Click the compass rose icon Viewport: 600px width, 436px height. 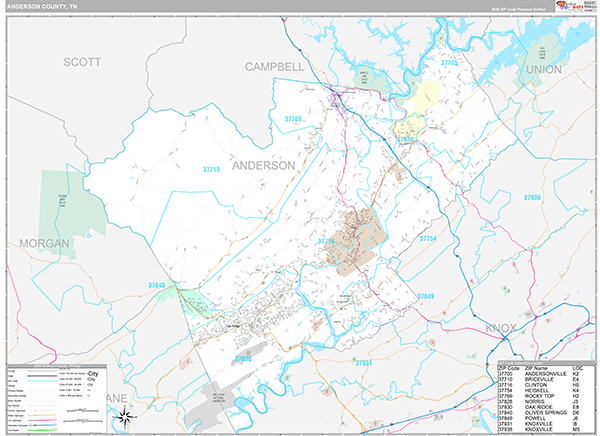(126, 417)
